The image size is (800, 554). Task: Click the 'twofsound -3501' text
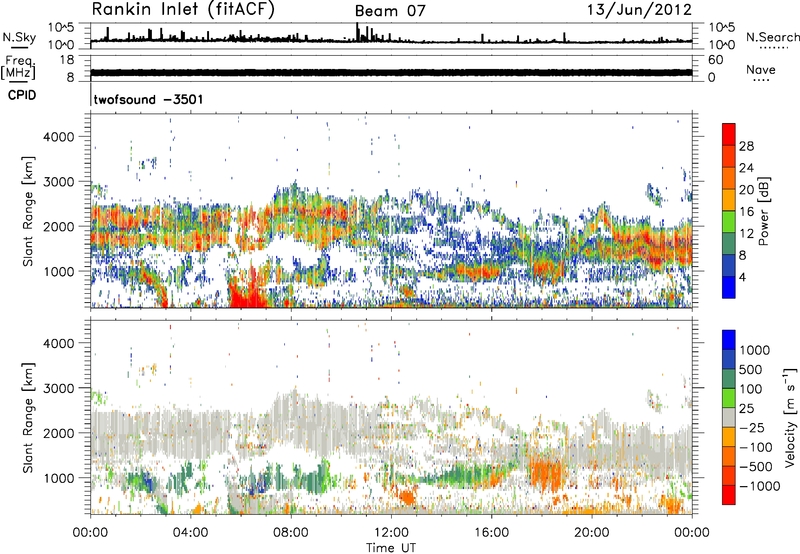[148, 99]
